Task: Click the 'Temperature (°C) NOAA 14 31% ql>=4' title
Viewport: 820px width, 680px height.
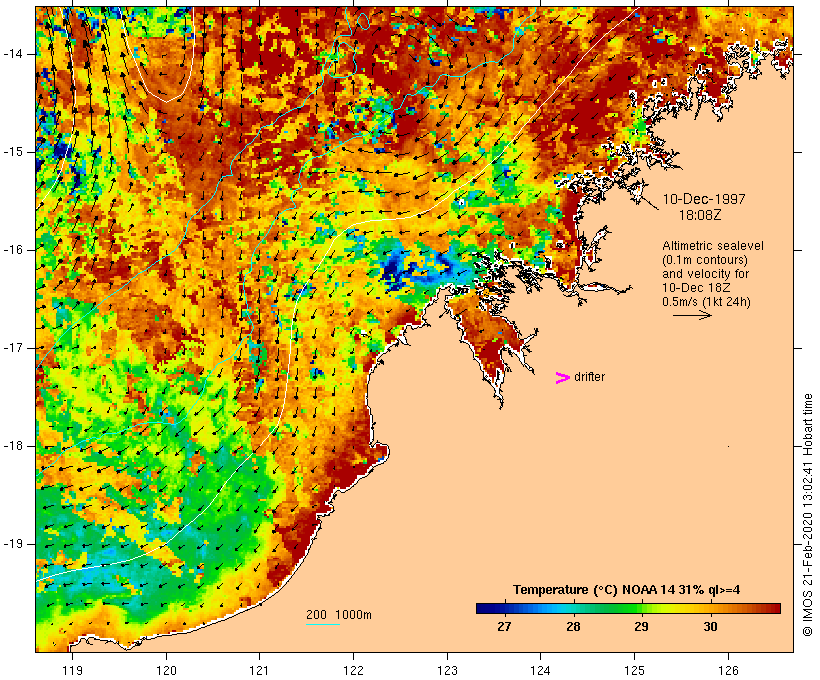Action: 627,590
